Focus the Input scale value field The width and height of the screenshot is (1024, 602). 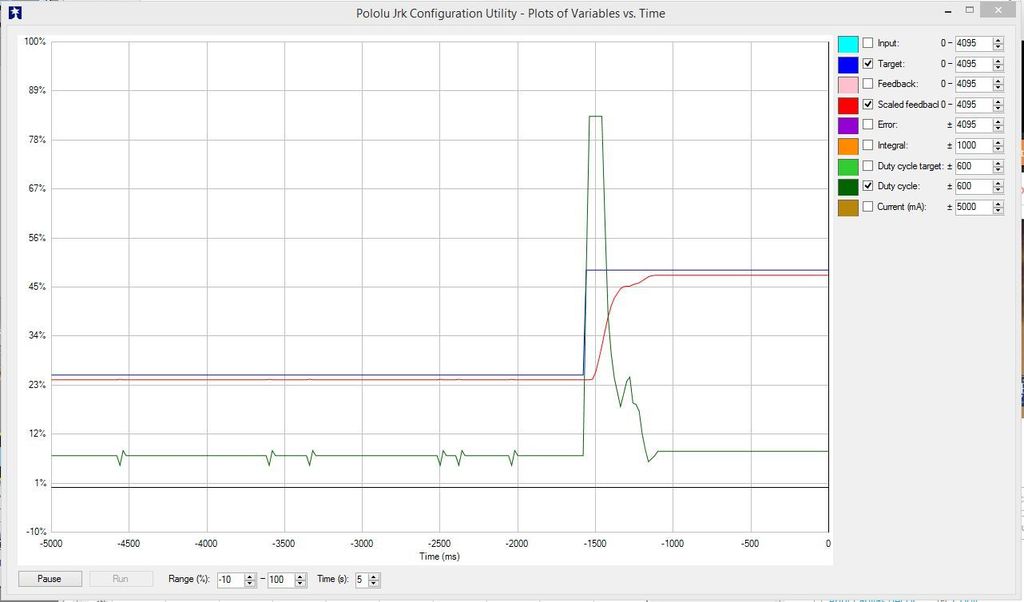click(974, 43)
